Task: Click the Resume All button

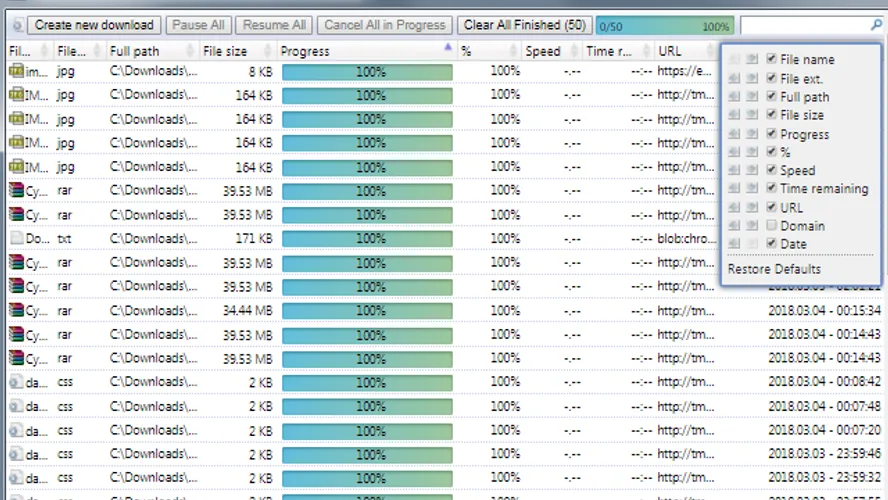Action: point(274,25)
